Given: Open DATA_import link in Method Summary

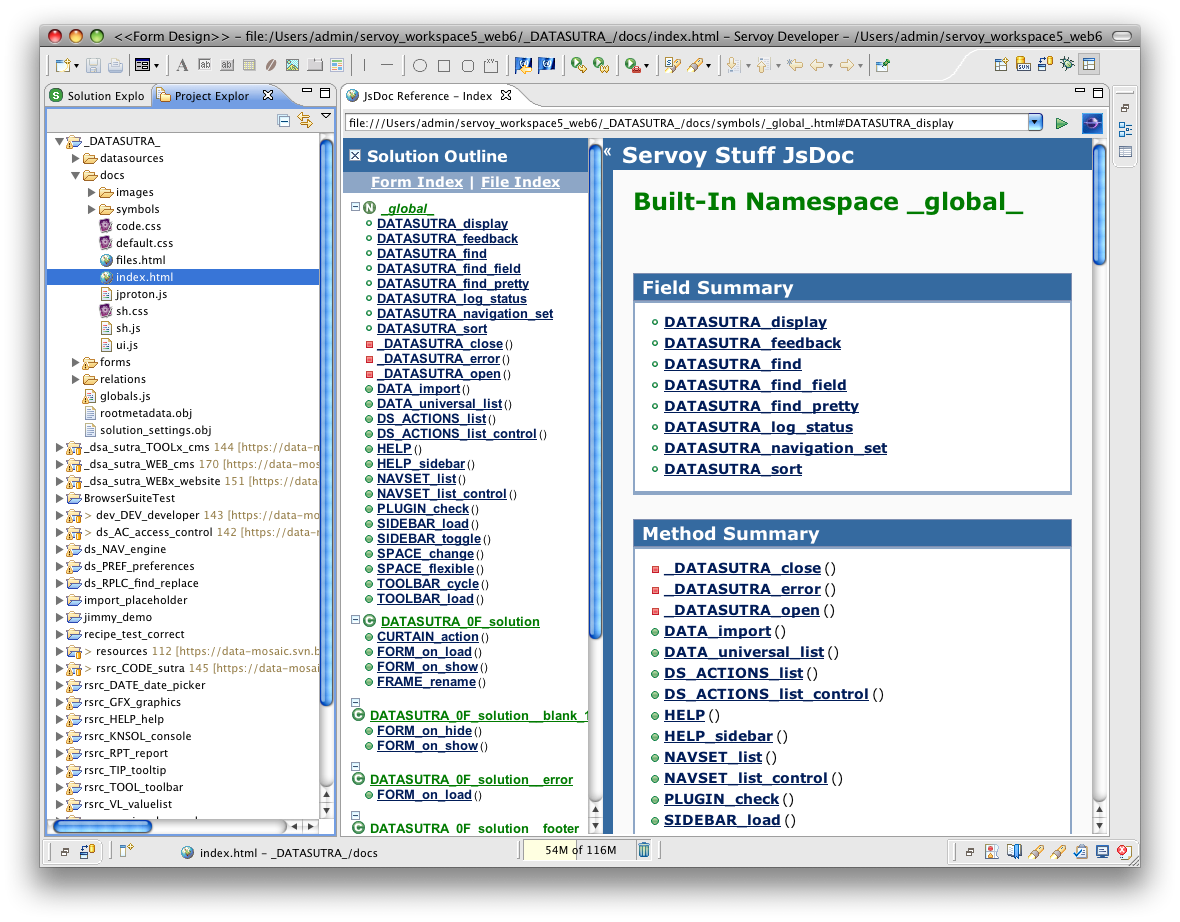Looking at the screenshot, I should pos(717,631).
